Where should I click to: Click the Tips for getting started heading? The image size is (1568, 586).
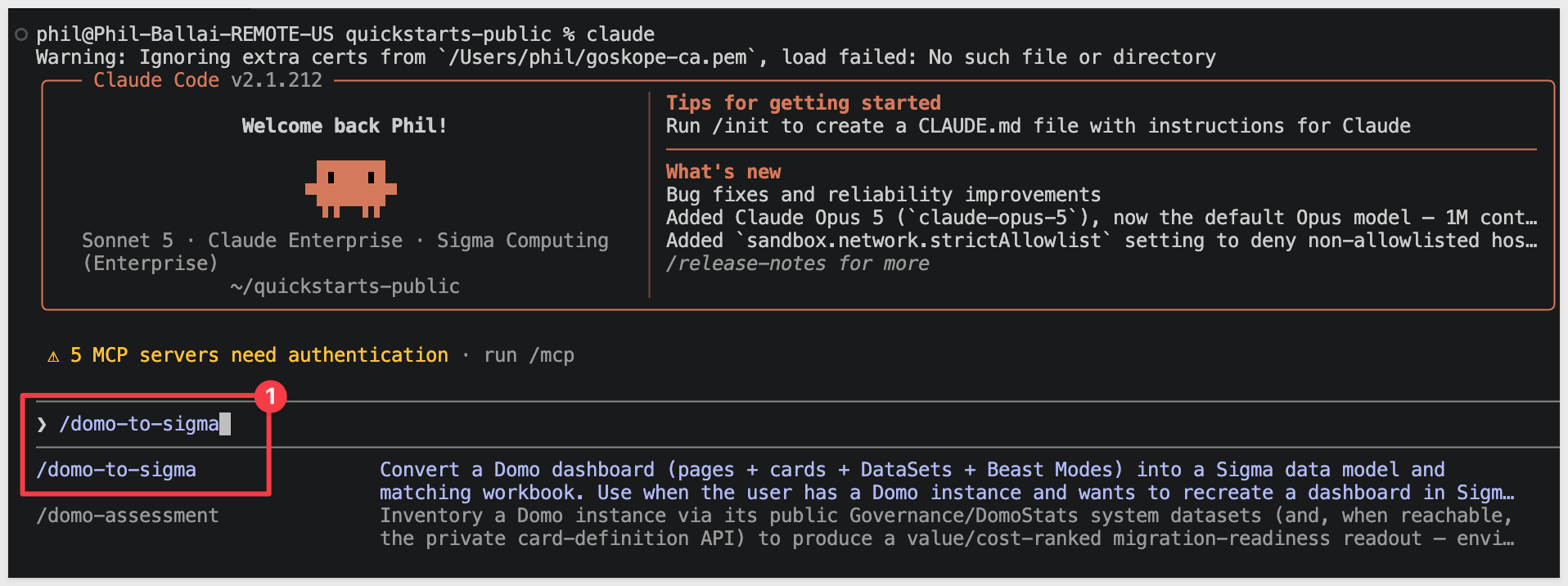pyautogui.click(x=803, y=103)
